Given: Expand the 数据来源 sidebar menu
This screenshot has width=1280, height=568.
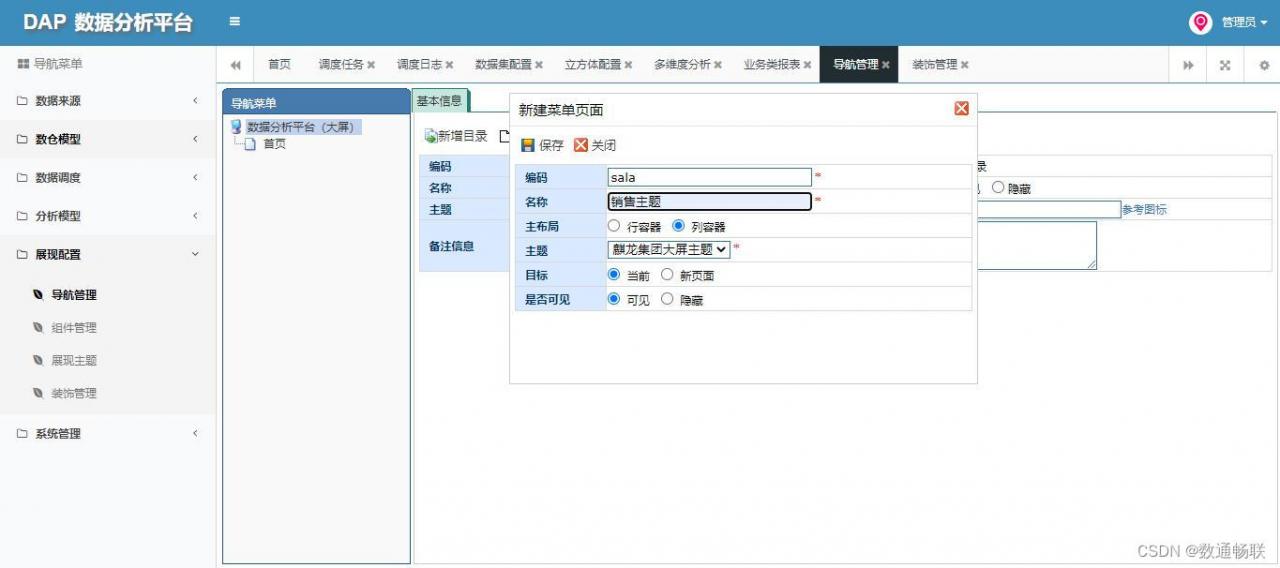Looking at the screenshot, I should (x=108, y=101).
